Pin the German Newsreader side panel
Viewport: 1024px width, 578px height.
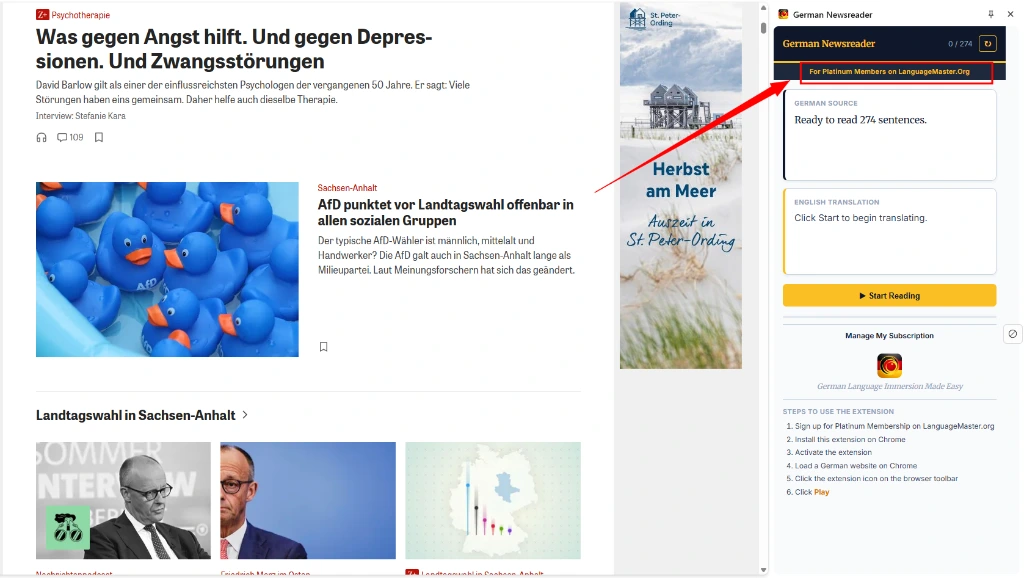click(991, 14)
